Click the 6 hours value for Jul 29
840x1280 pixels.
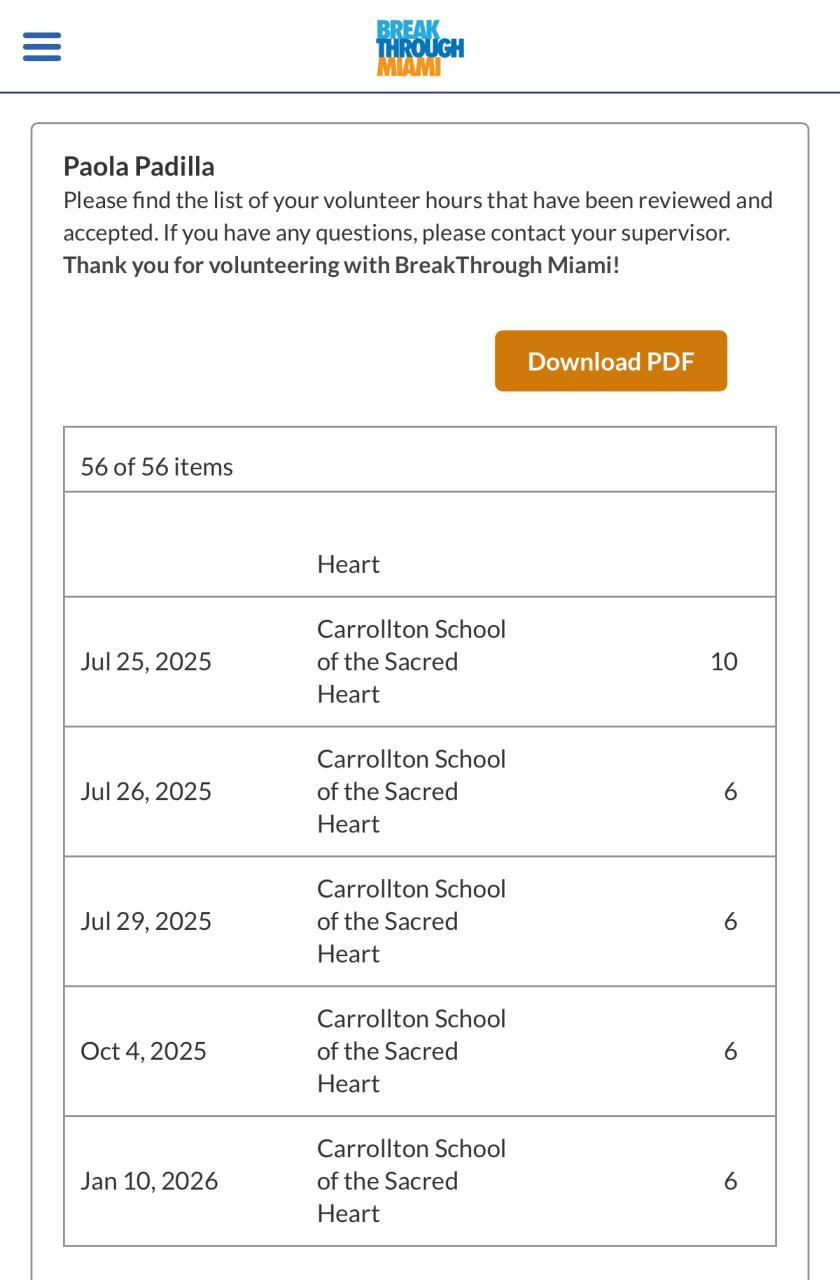[730, 922]
